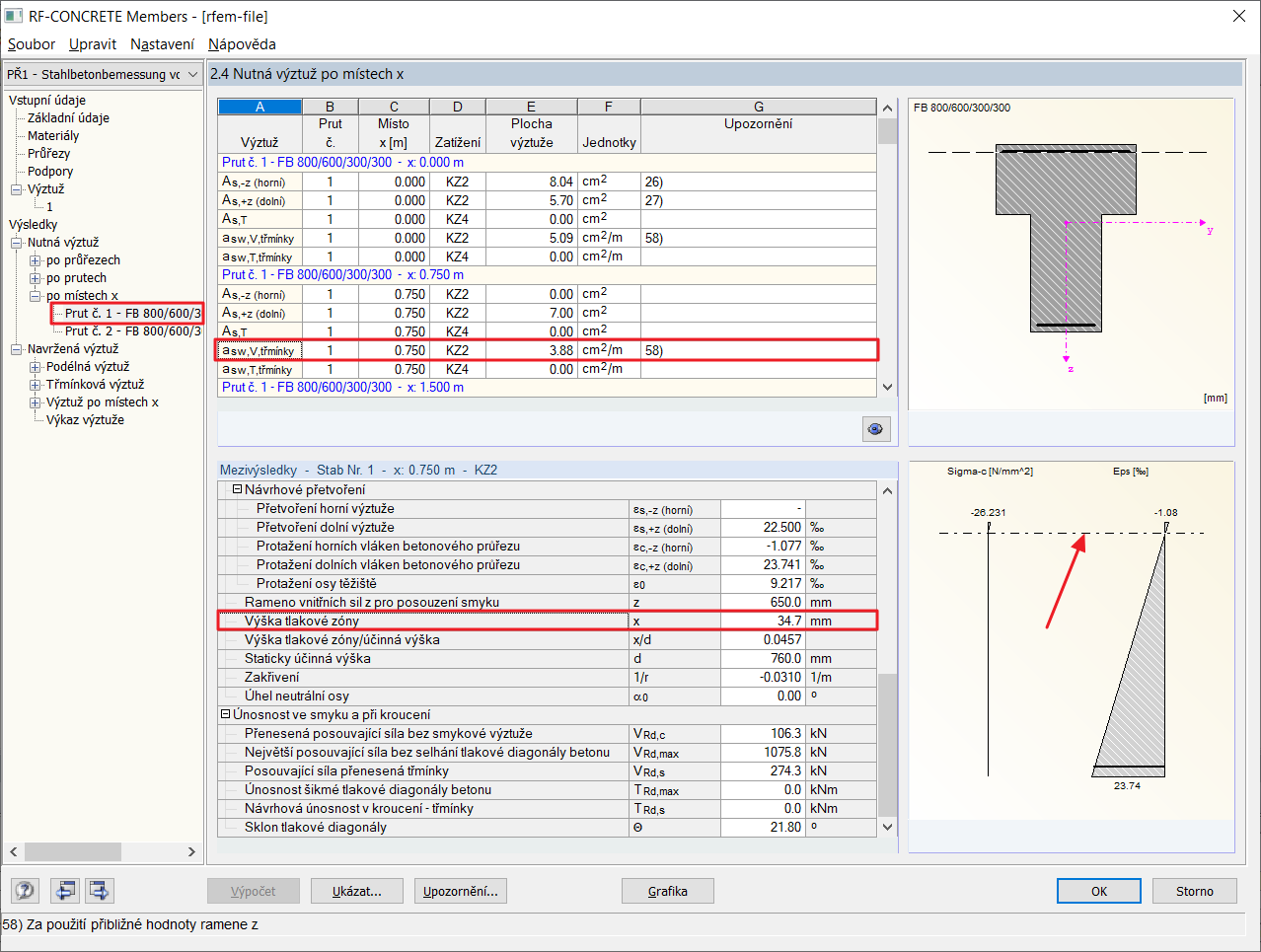The height and width of the screenshot is (952, 1261).
Task: Expand the 'Podélná výztuž' tree node
Action: click(x=36, y=367)
